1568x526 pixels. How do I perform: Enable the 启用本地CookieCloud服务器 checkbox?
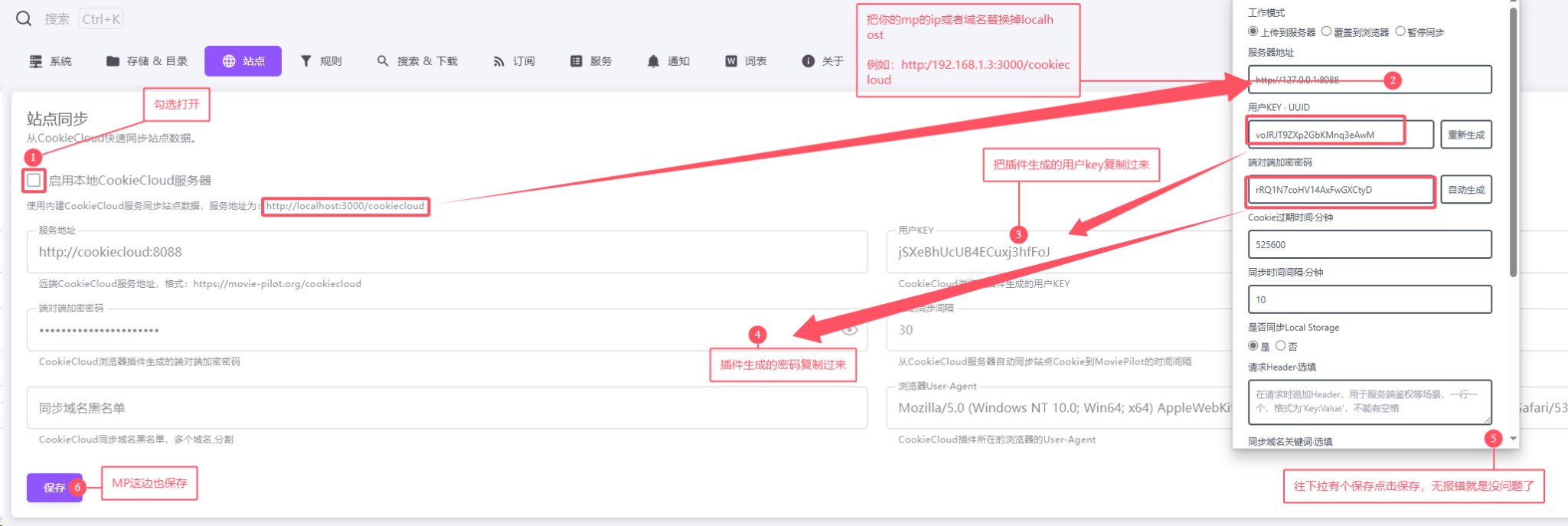point(34,181)
